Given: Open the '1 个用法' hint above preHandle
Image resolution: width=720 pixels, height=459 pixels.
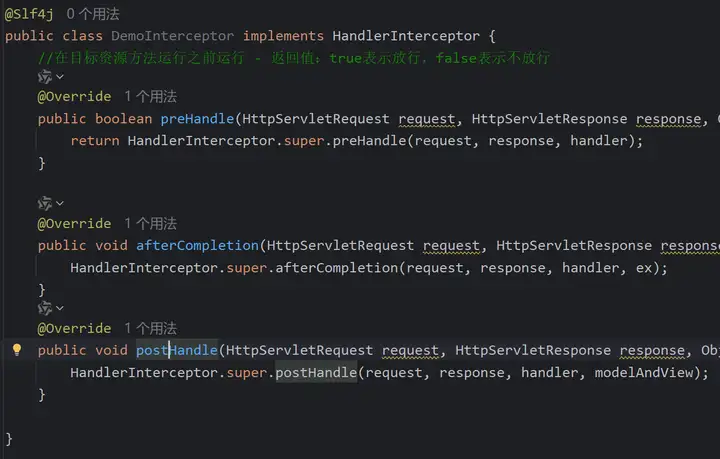Looking at the screenshot, I should 150,97.
